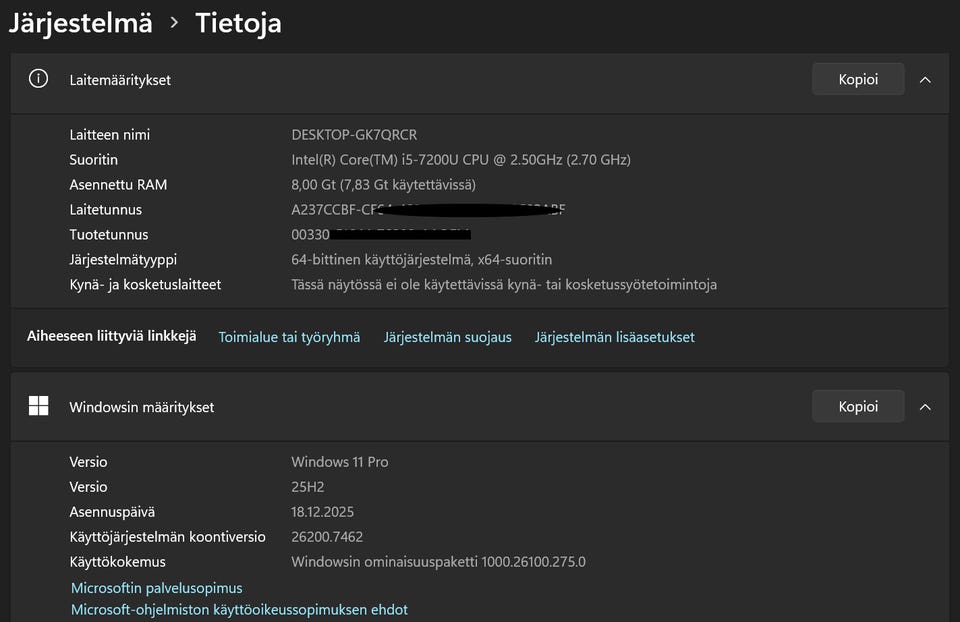Copy device specifications with Kopioi button

point(858,79)
